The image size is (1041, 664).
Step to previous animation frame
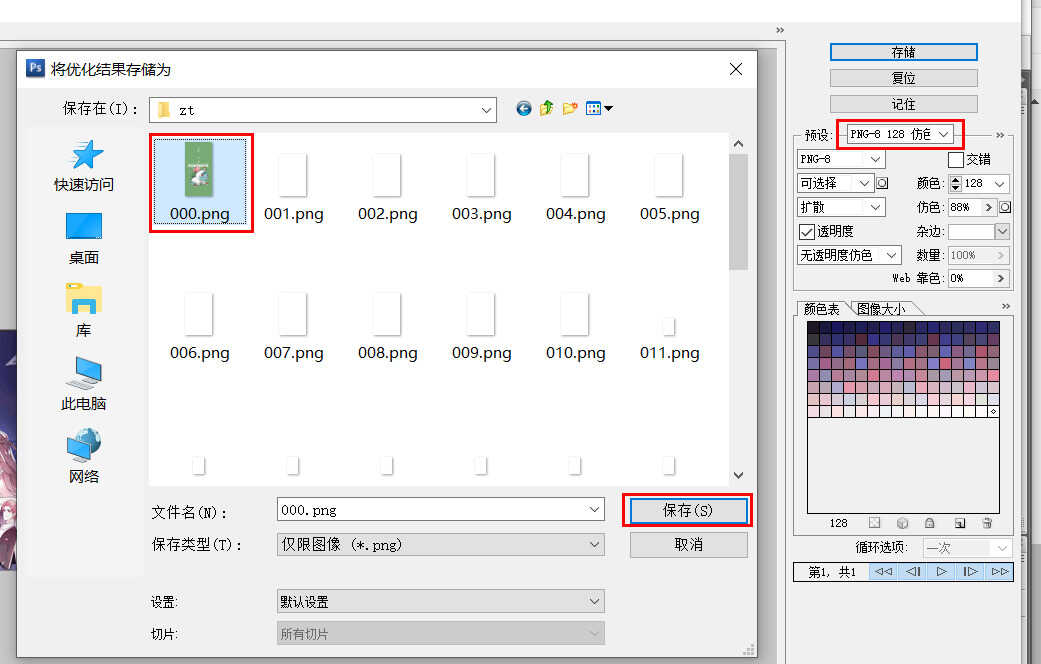pos(913,572)
